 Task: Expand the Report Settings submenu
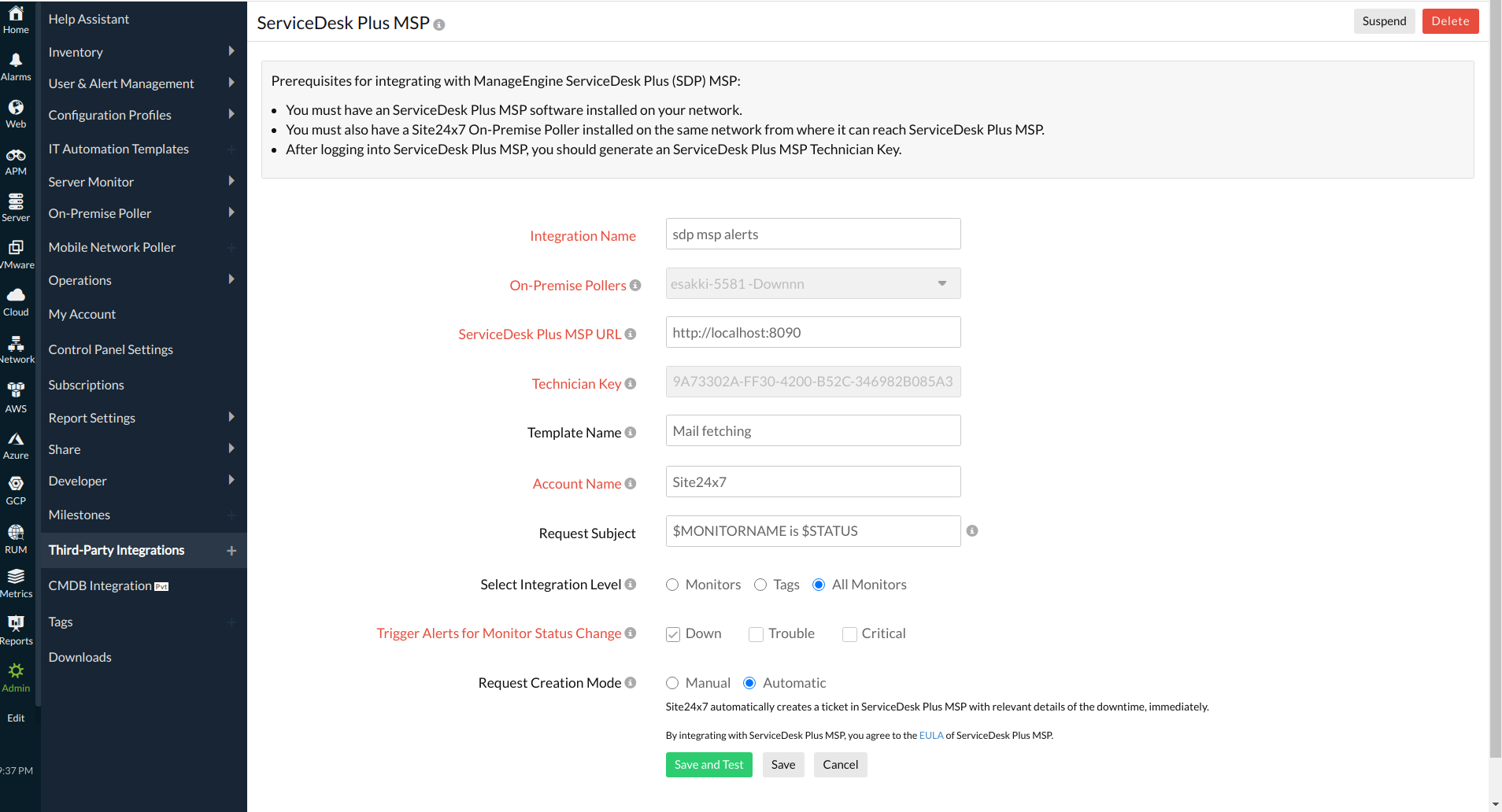[x=92, y=418]
